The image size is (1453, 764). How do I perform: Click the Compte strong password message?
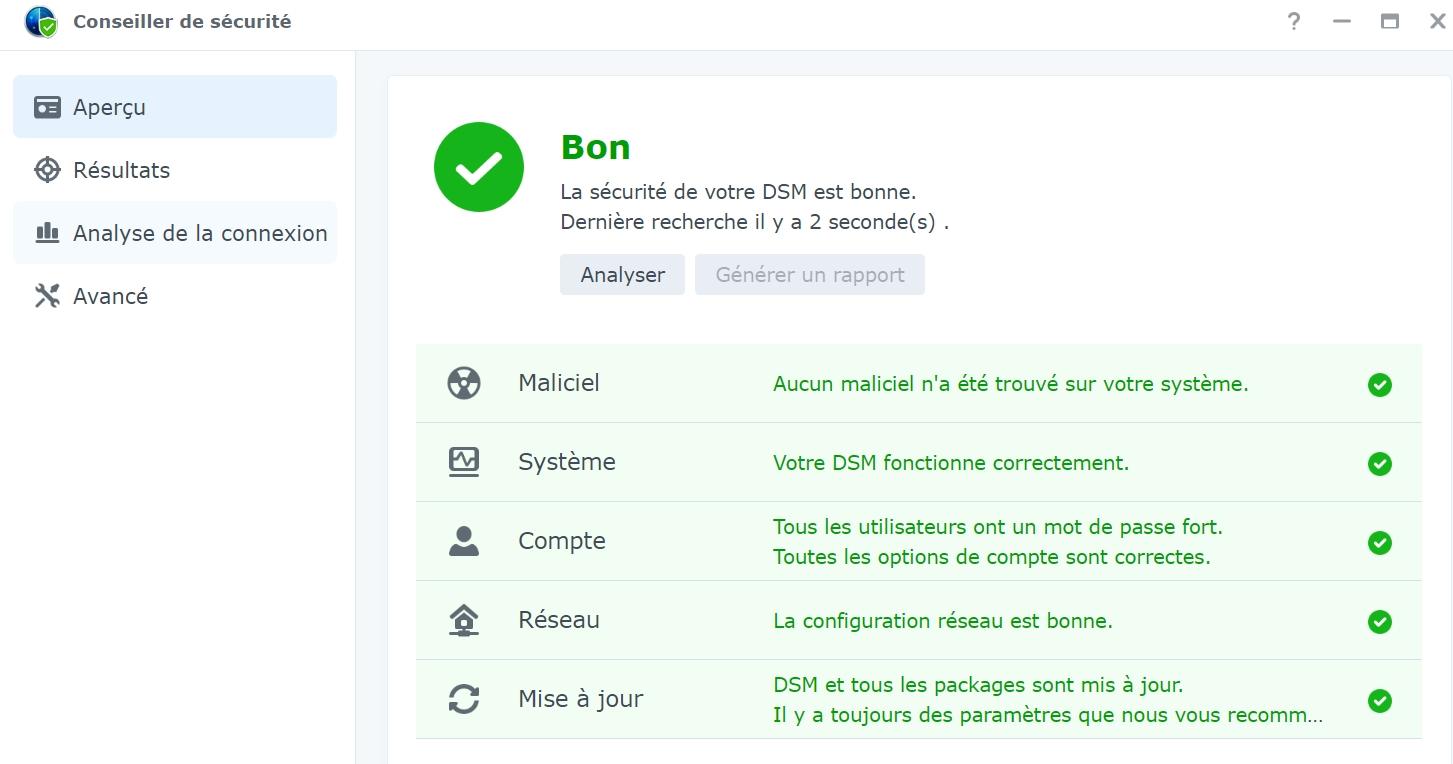pyautogui.click(x=997, y=526)
